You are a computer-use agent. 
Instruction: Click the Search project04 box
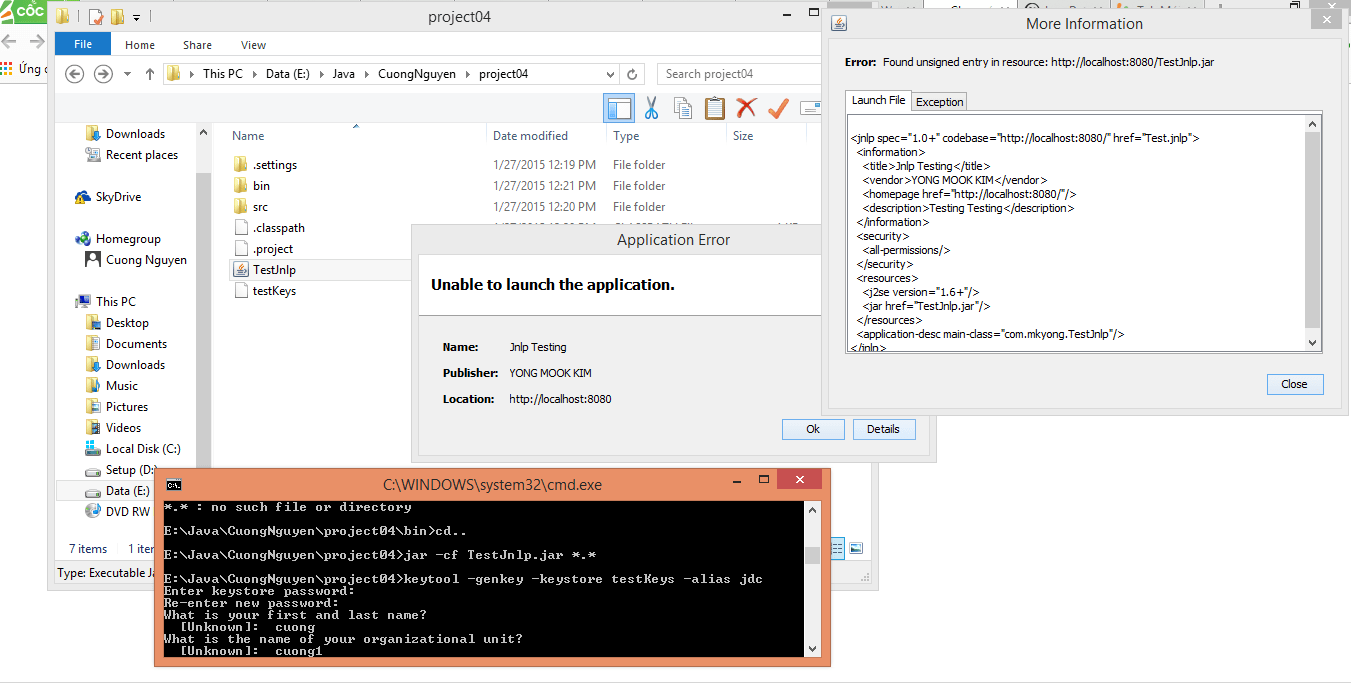click(740, 74)
